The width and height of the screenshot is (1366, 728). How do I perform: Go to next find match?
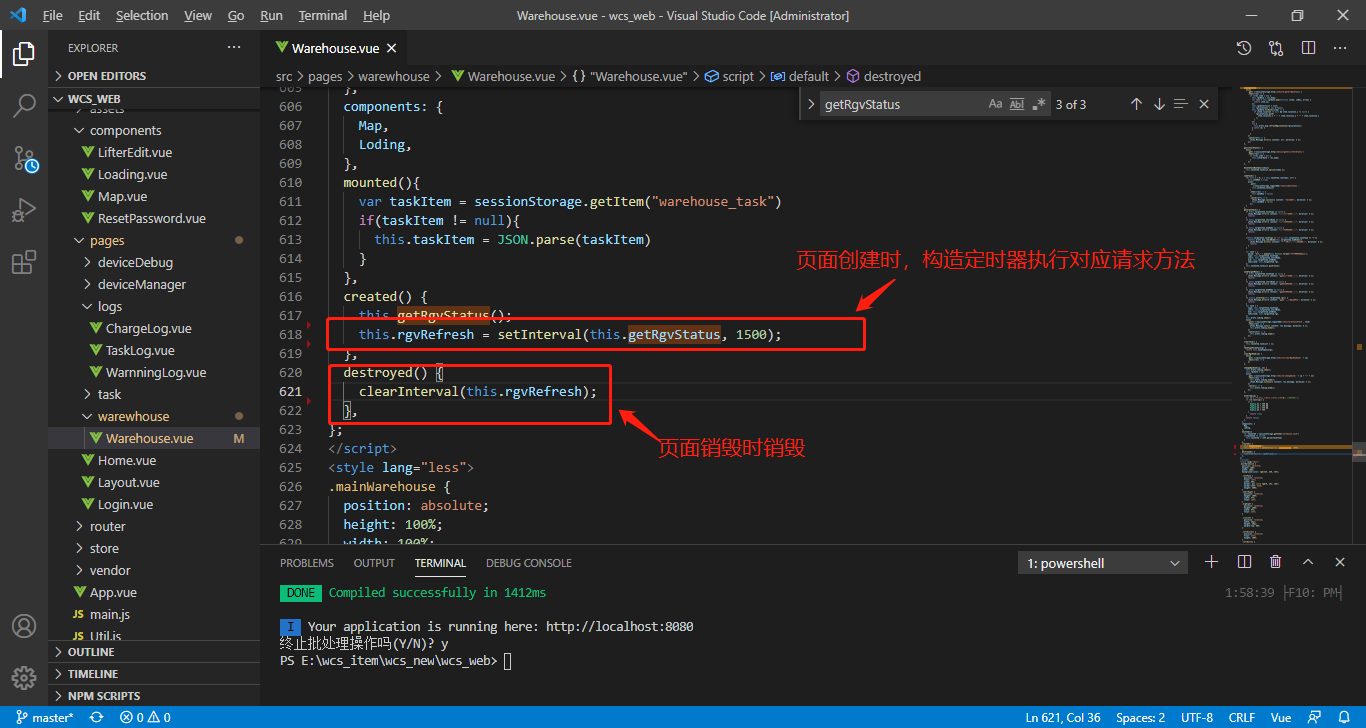coord(1159,104)
